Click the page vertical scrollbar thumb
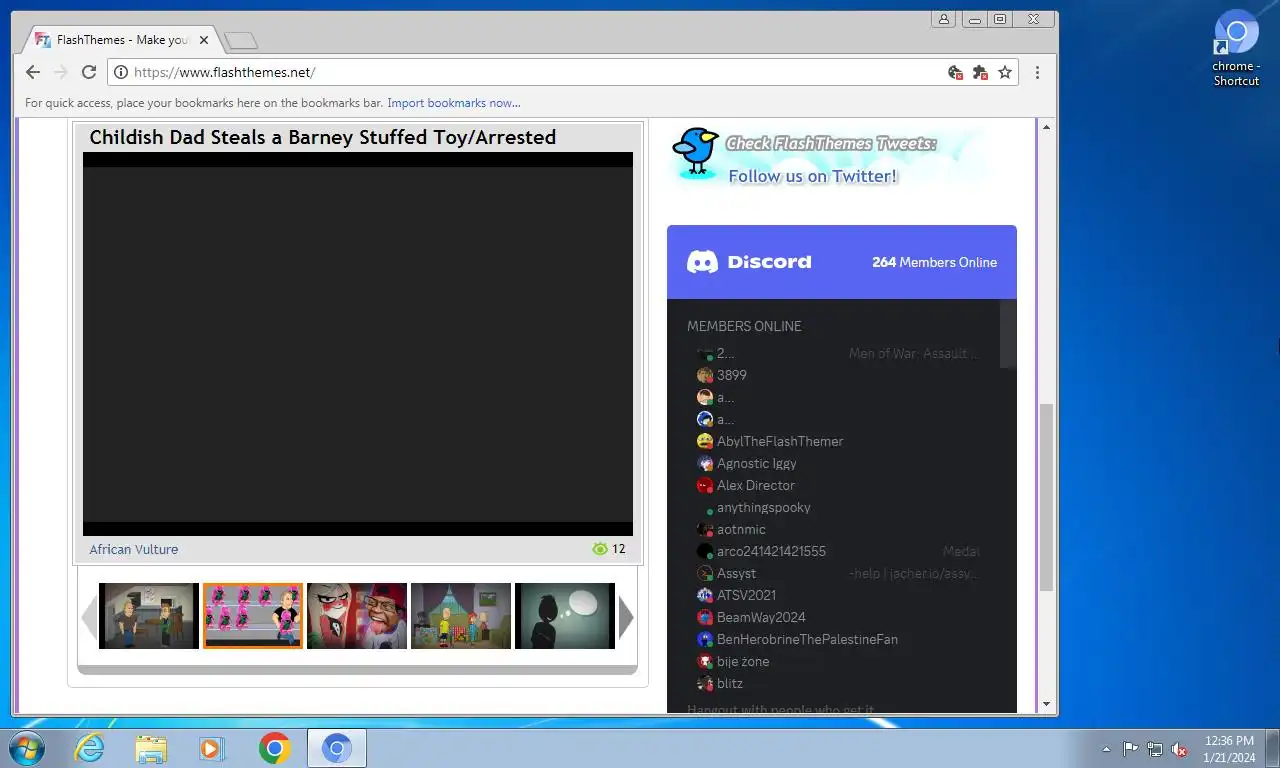 pos(1047,497)
